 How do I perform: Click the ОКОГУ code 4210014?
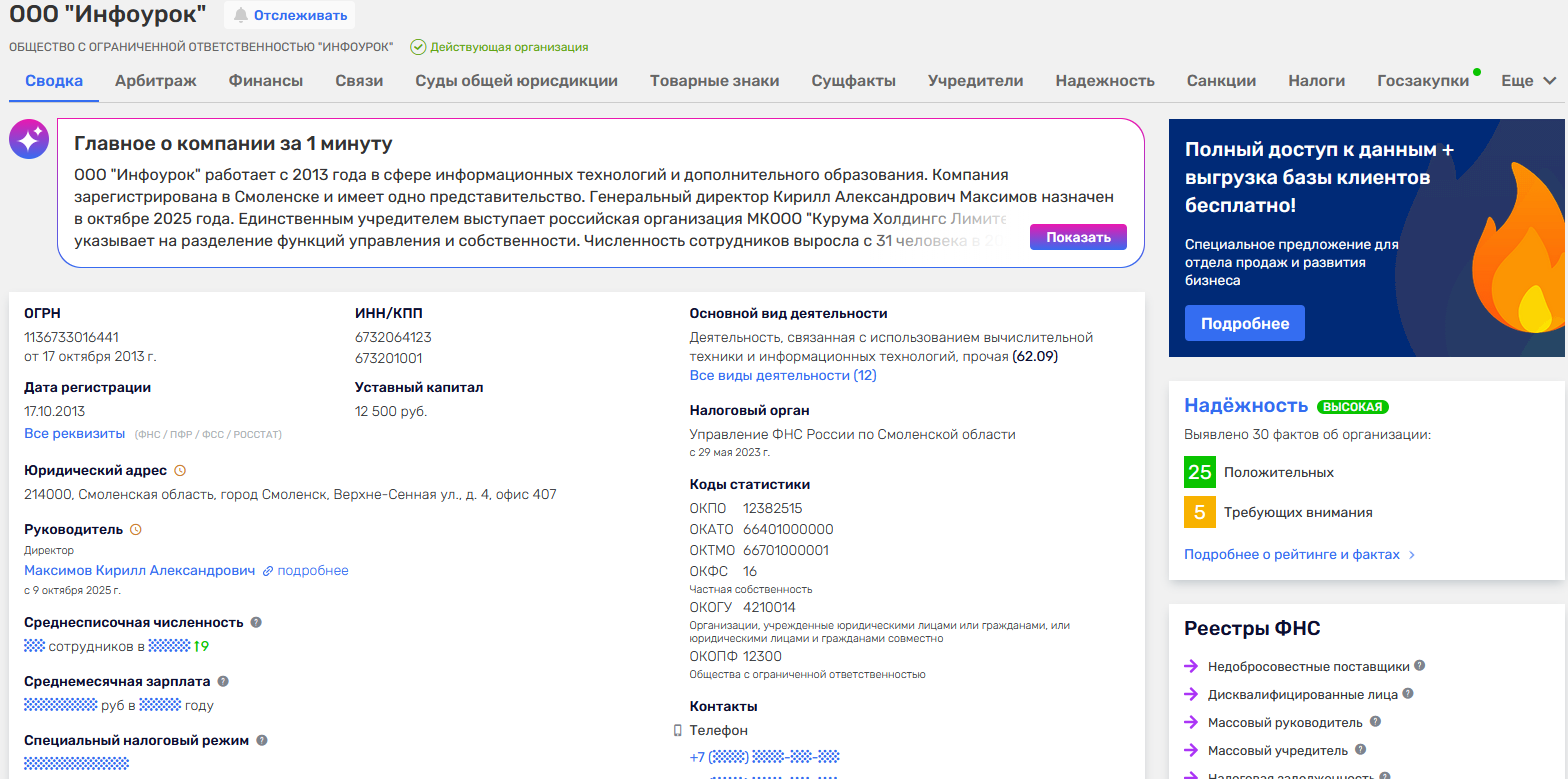(769, 607)
